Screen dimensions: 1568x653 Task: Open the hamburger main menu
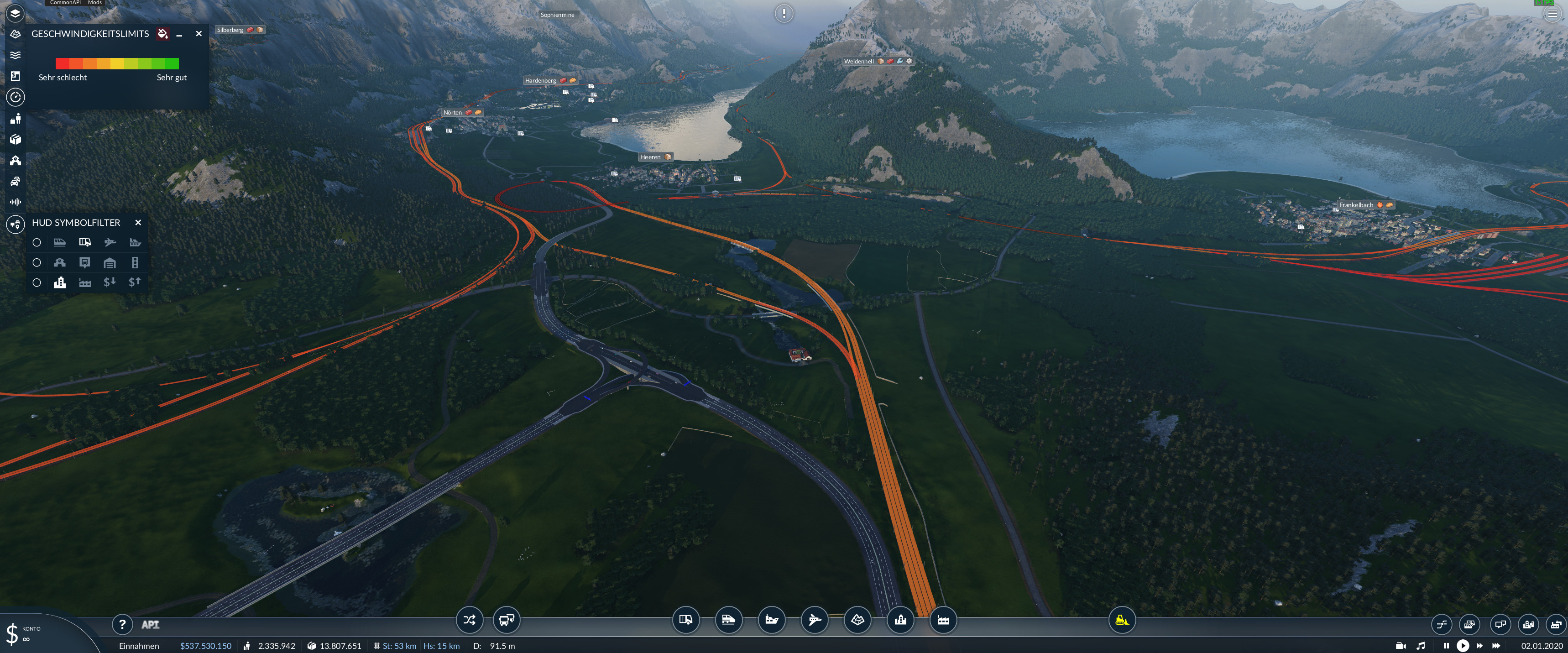click(1552, 13)
